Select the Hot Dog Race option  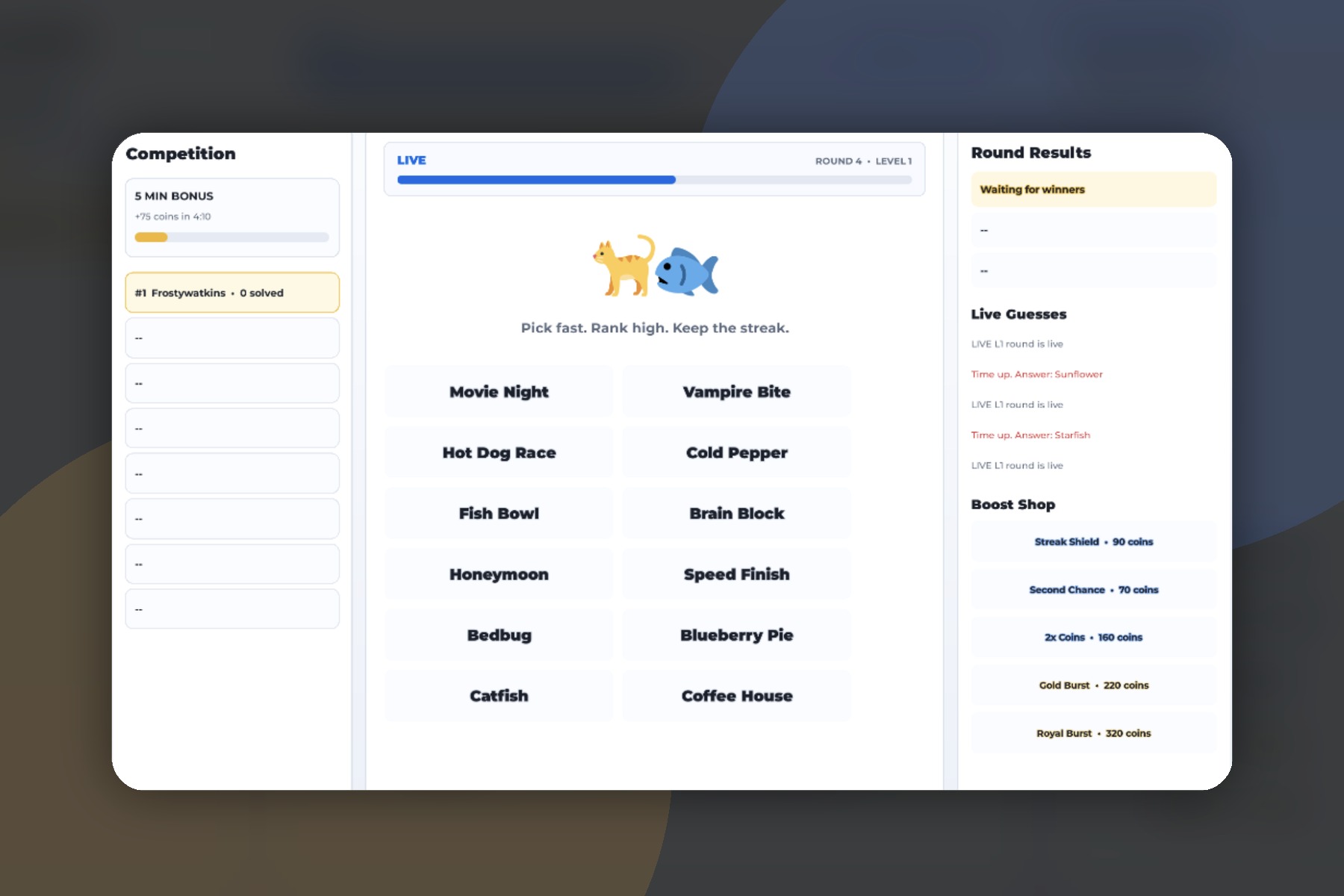tap(499, 452)
